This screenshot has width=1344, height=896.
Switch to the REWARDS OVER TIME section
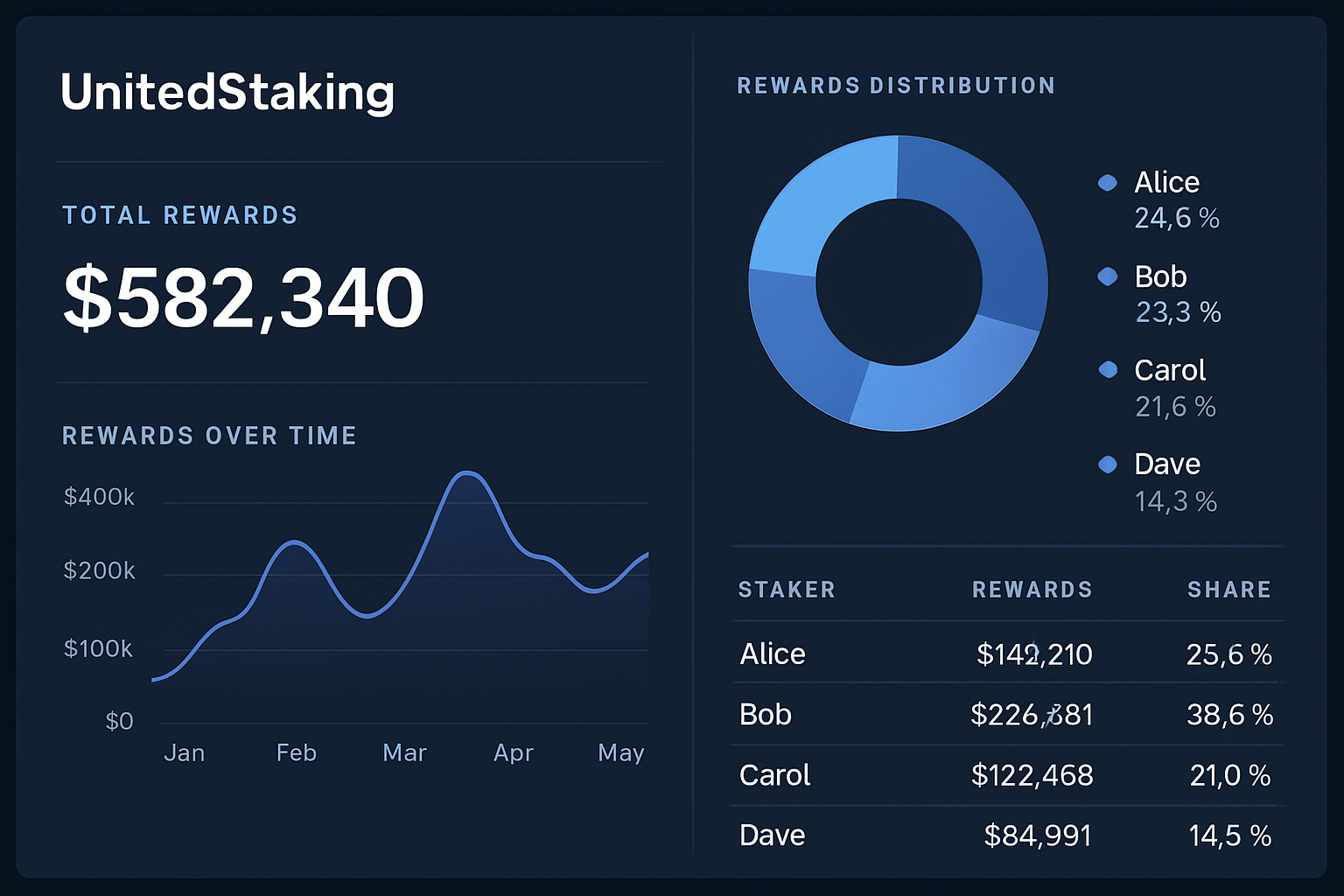[x=209, y=435]
